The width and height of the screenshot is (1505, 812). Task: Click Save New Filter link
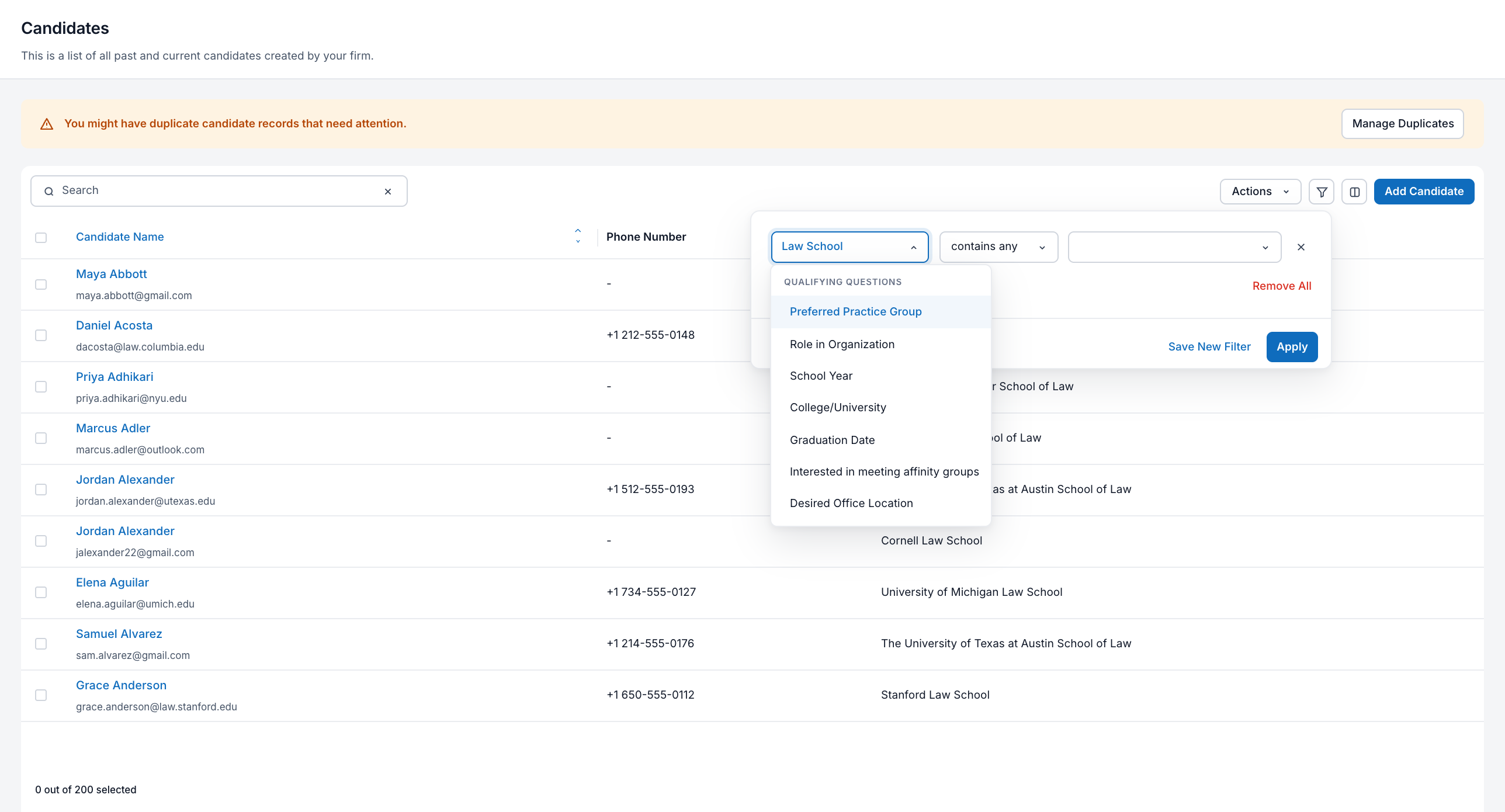(1209, 347)
